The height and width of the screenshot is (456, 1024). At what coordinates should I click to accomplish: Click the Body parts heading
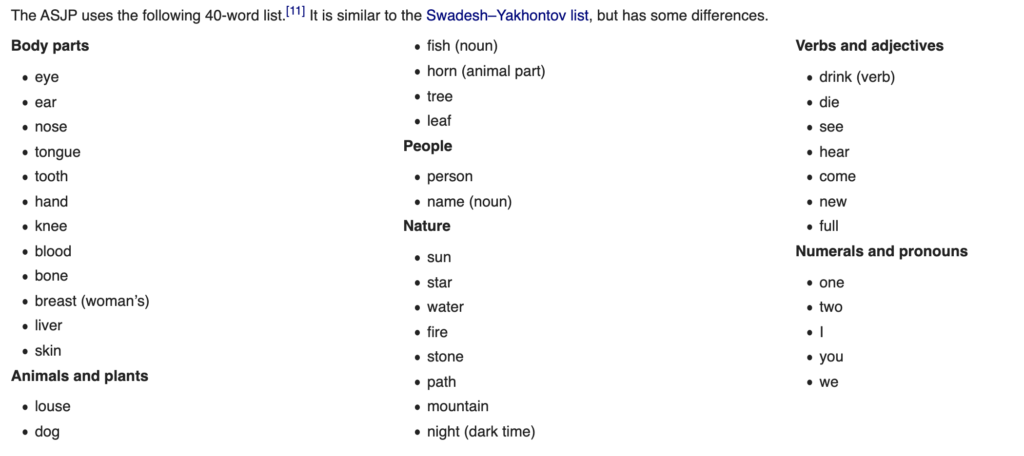tap(50, 46)
